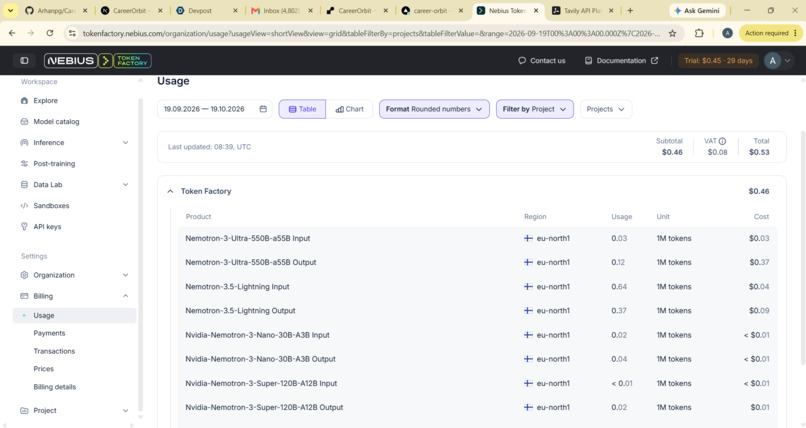
Task: Switch to Chart view
Action: (x=350, y=109)
